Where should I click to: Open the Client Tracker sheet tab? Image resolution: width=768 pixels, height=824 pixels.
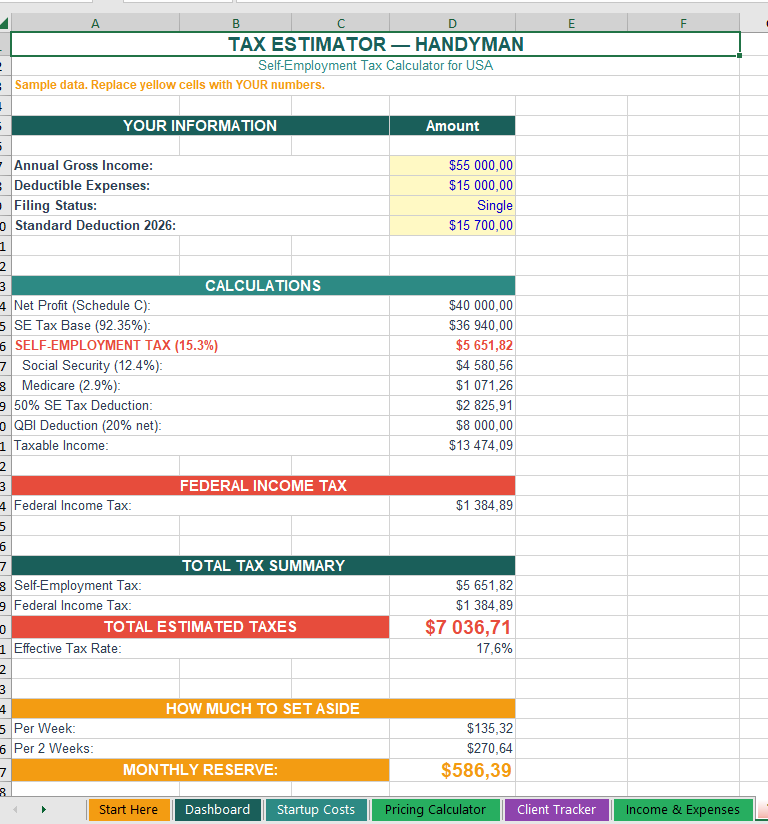pyautogui.click(x=557, y=810)
